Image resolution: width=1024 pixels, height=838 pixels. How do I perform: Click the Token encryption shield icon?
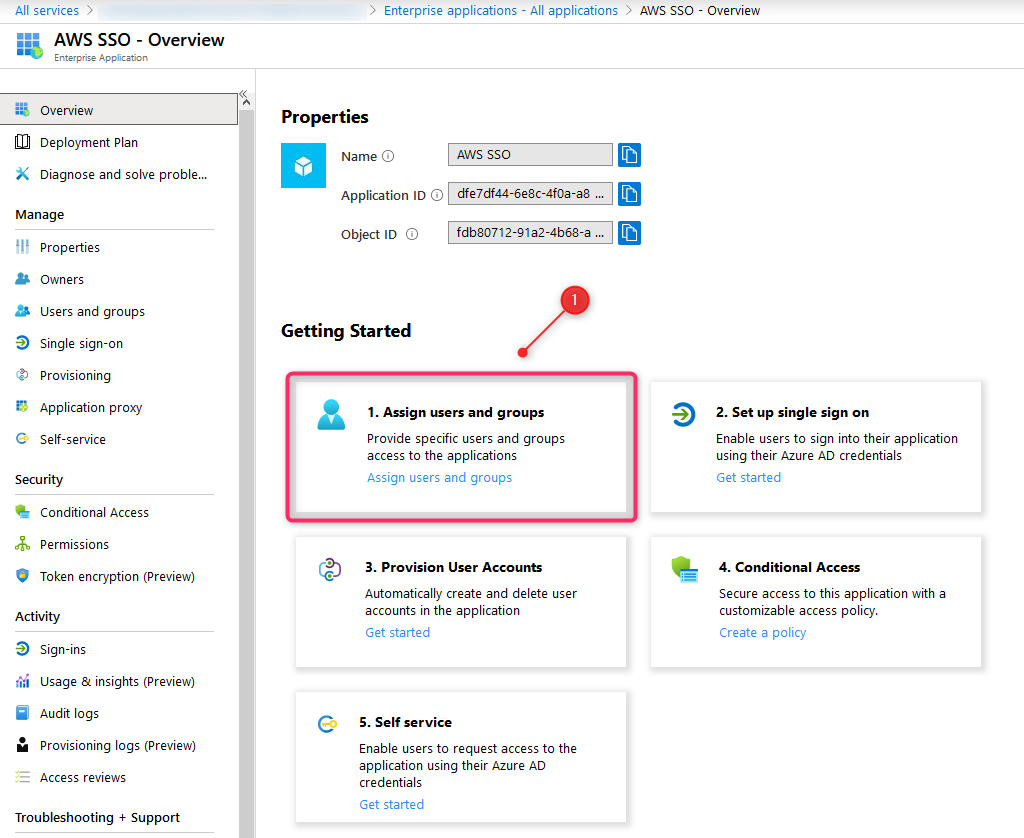point(22,575)
